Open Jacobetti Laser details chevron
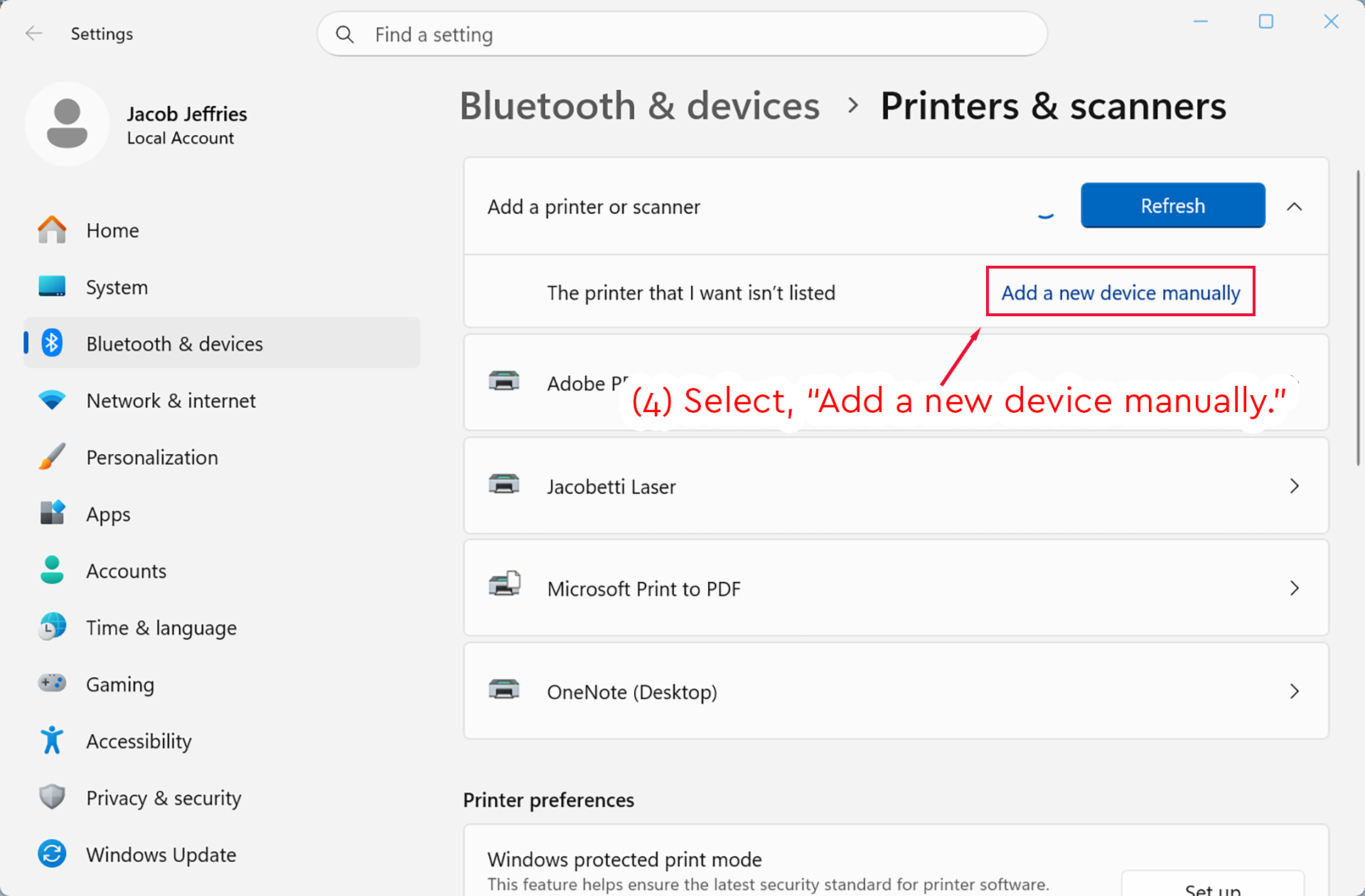Viewport: 1365px width, 896px height. coord(1295,486)
